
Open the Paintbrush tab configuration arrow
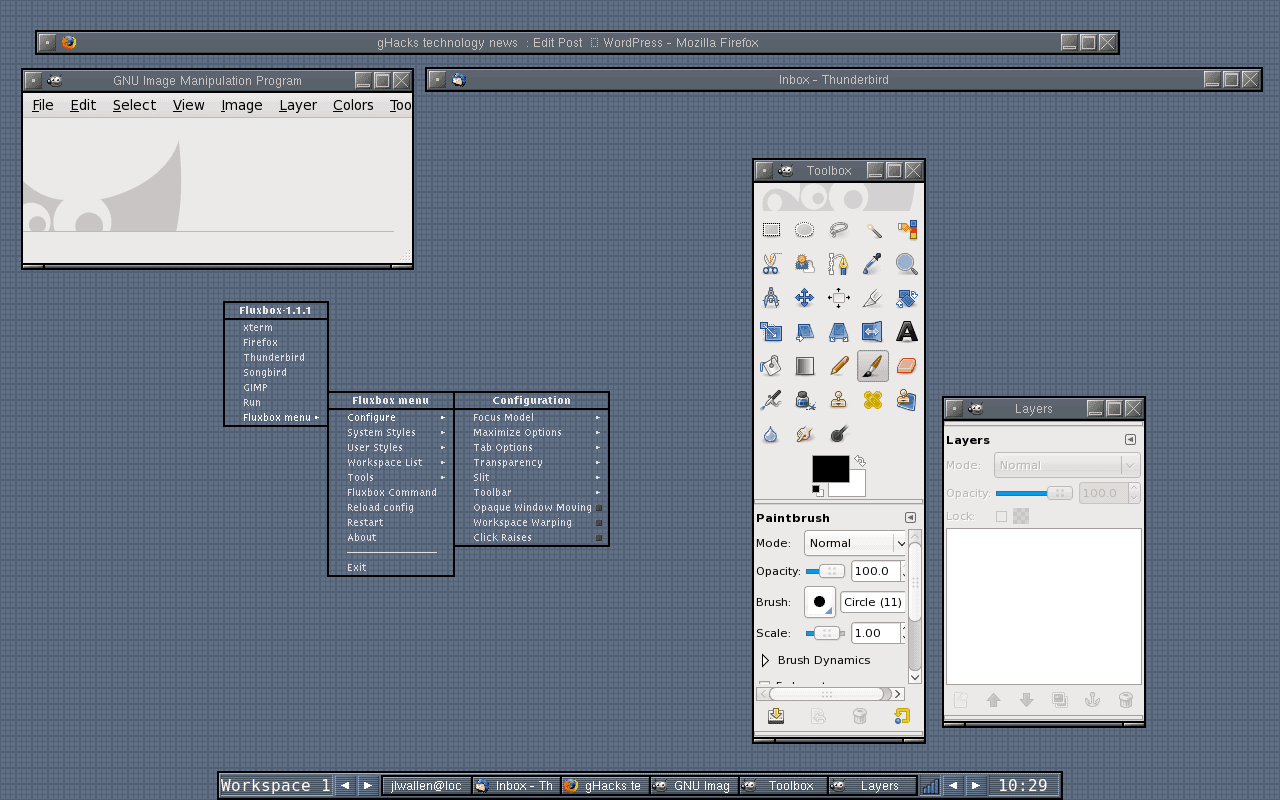coord(910,518)
